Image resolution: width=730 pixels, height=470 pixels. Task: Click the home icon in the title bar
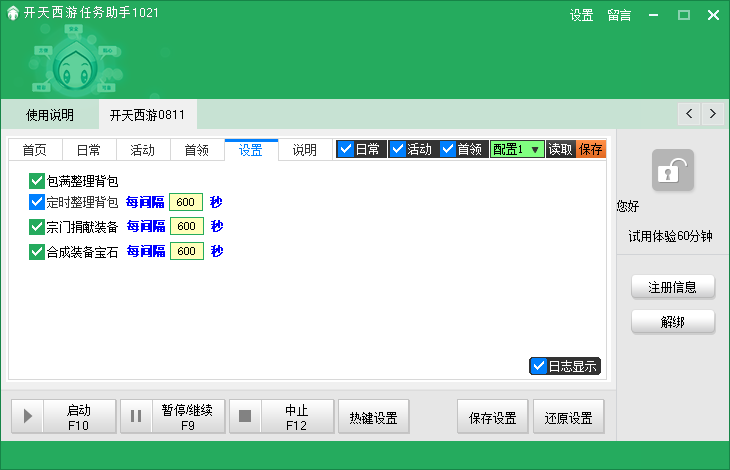12,14
